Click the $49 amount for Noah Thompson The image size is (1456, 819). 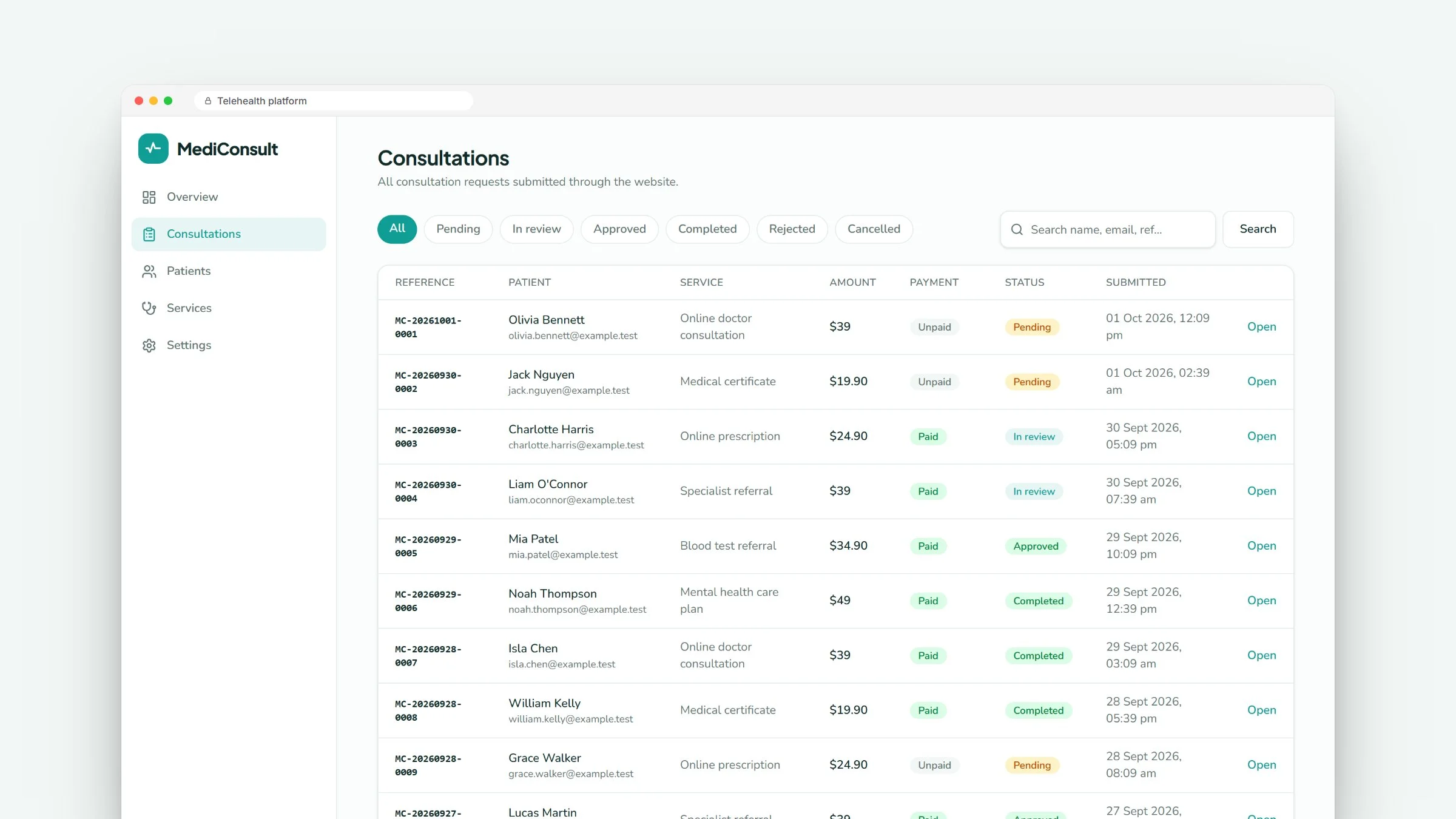pos(840,601)
